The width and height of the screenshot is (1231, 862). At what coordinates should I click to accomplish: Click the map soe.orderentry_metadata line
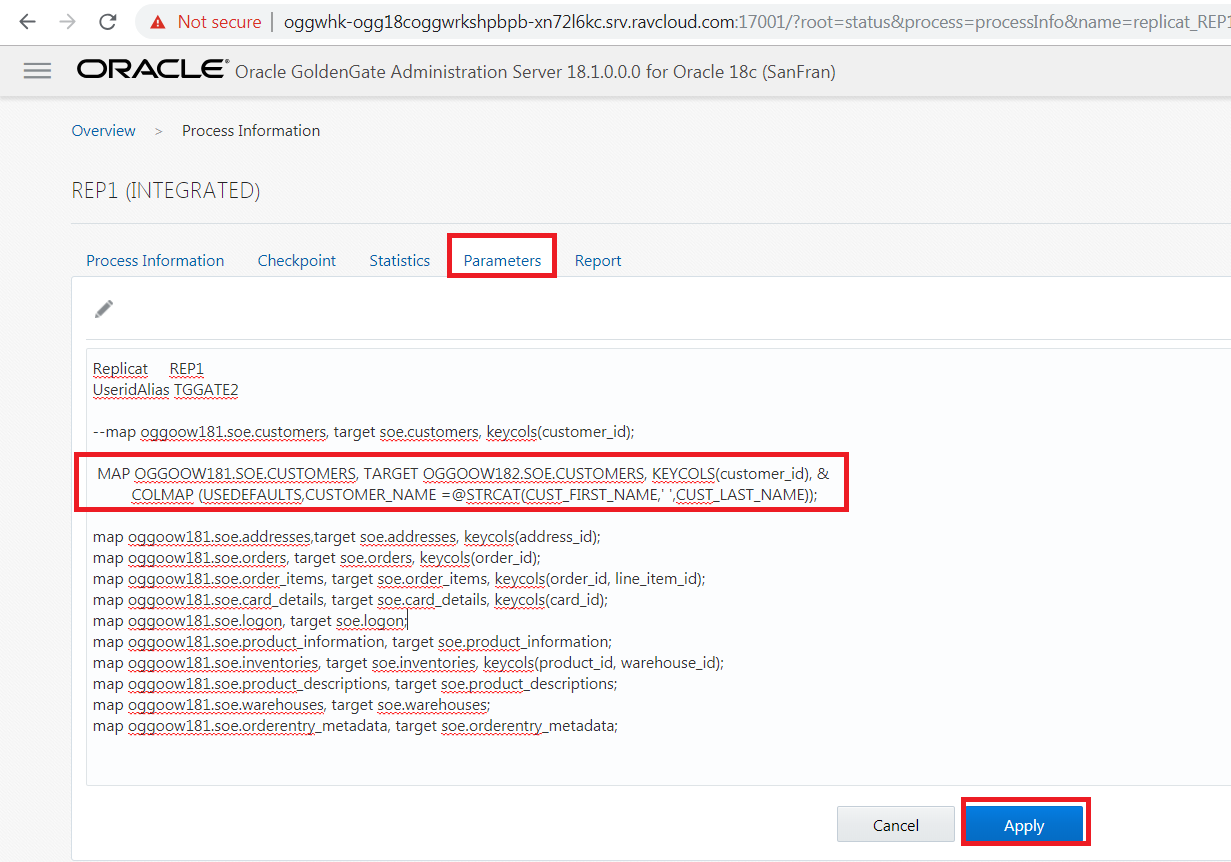(x=356, y=725)
